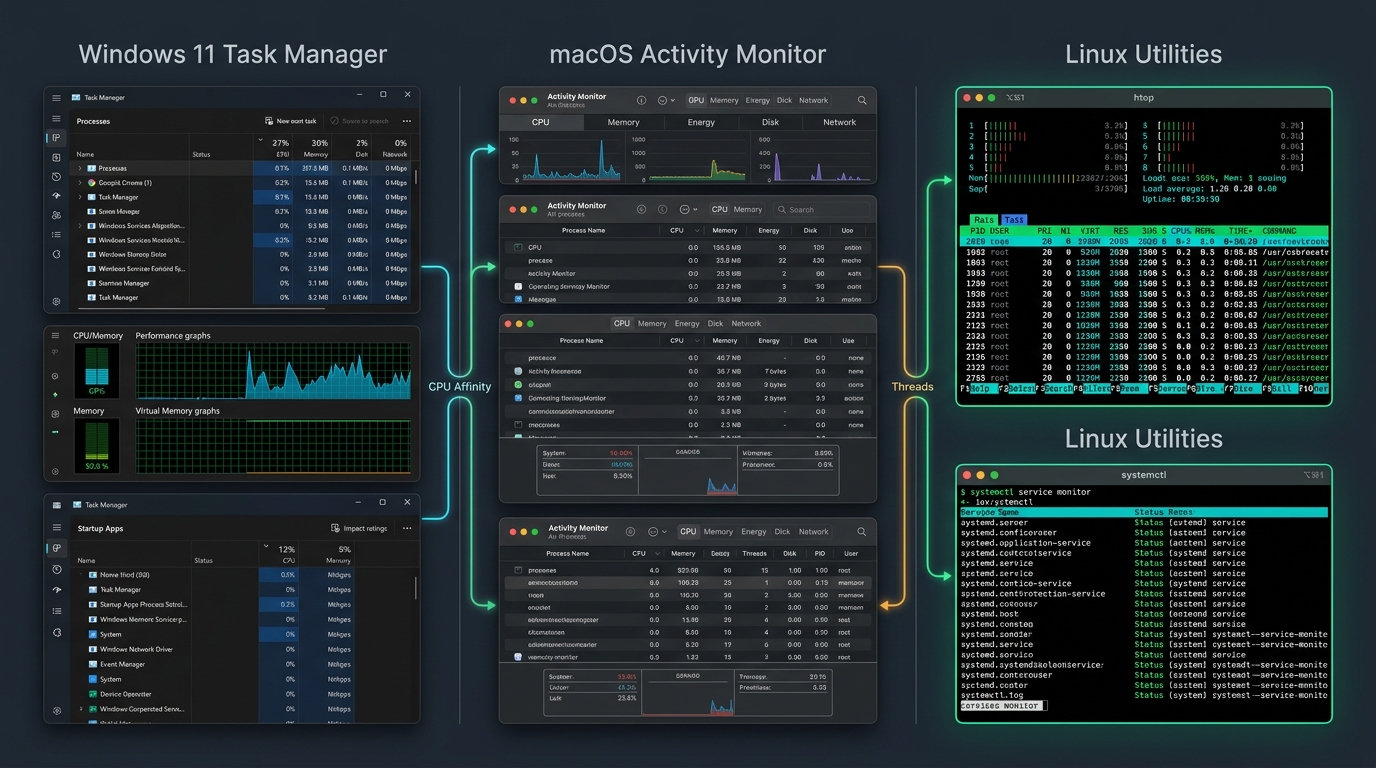
Task: Select CPU mini graph thumbnail in Performance panel
Action: point(97,372)
